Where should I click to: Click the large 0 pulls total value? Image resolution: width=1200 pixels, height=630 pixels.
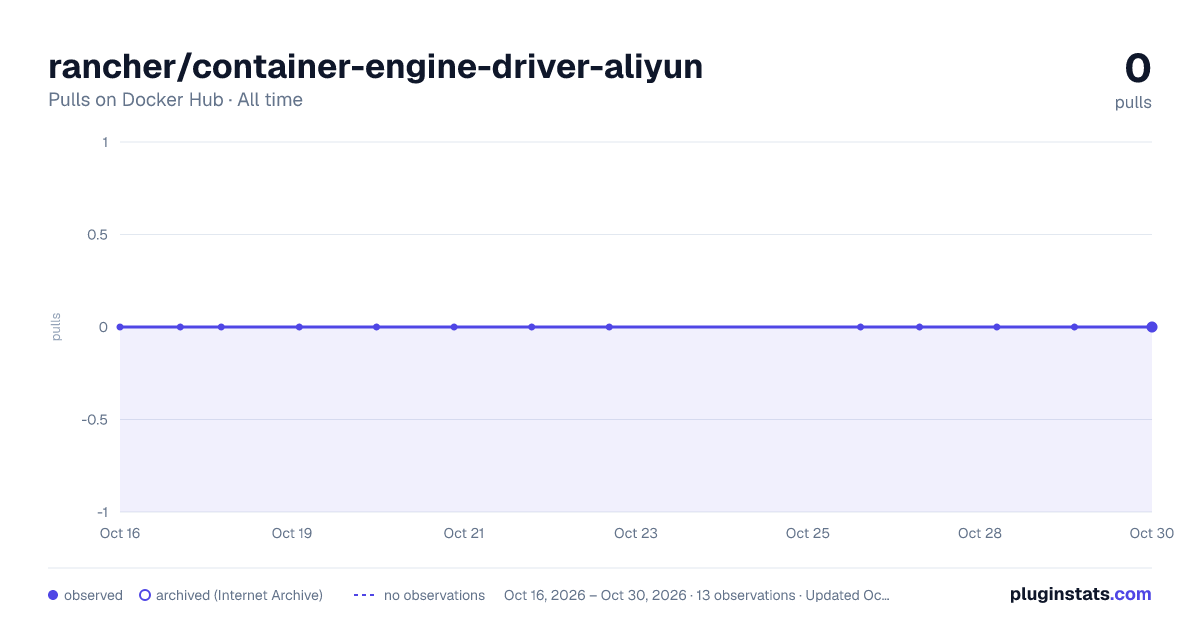[x=1138, y=69]
